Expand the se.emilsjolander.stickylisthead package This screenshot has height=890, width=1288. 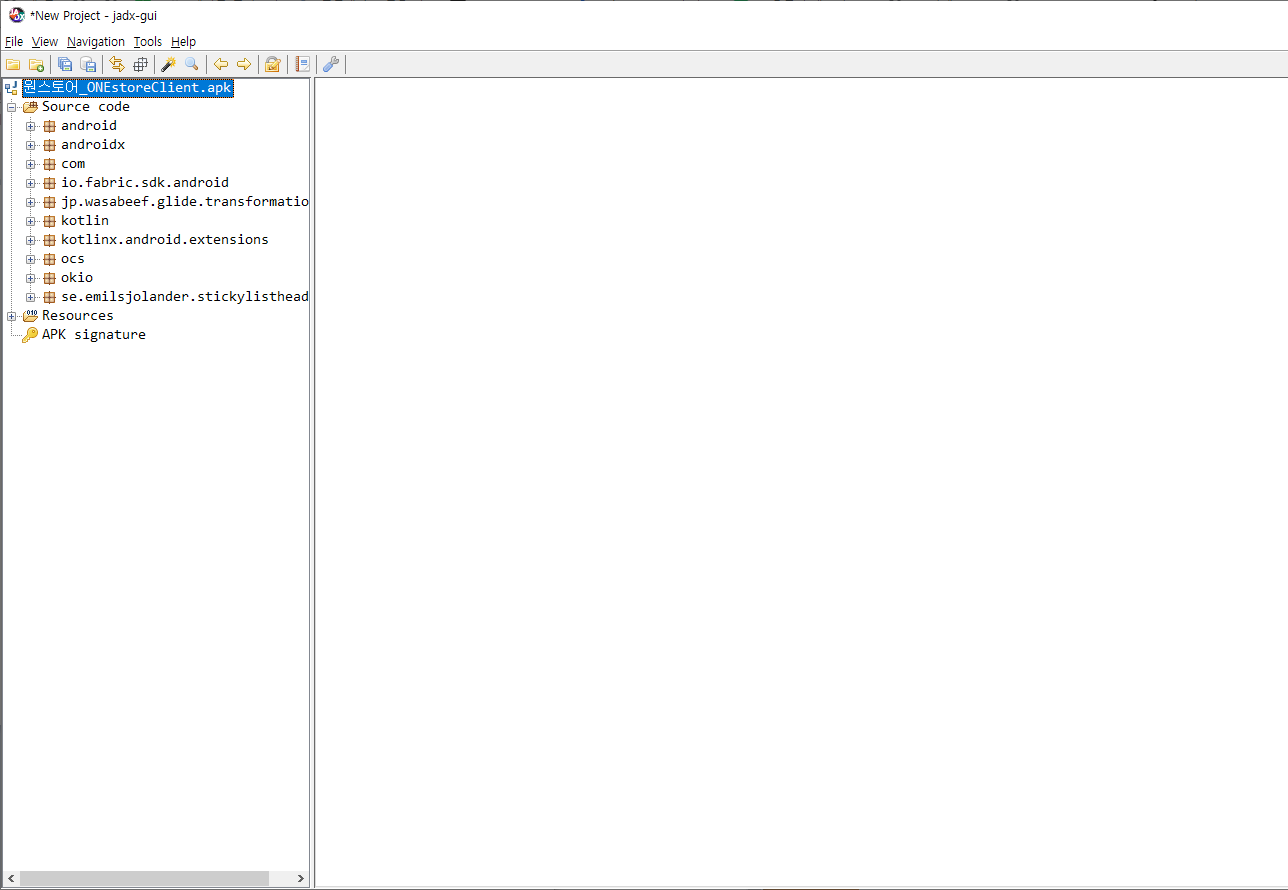tap(31, 297)
